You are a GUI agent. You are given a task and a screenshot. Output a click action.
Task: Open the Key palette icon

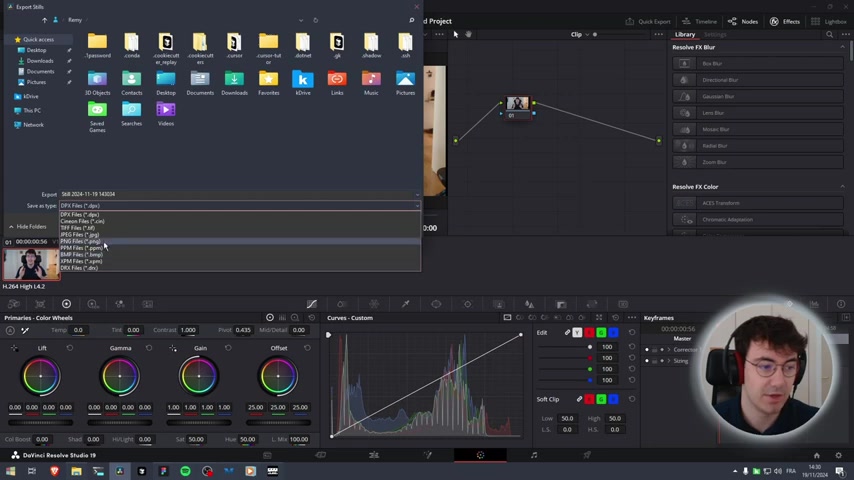click(561, 304)
